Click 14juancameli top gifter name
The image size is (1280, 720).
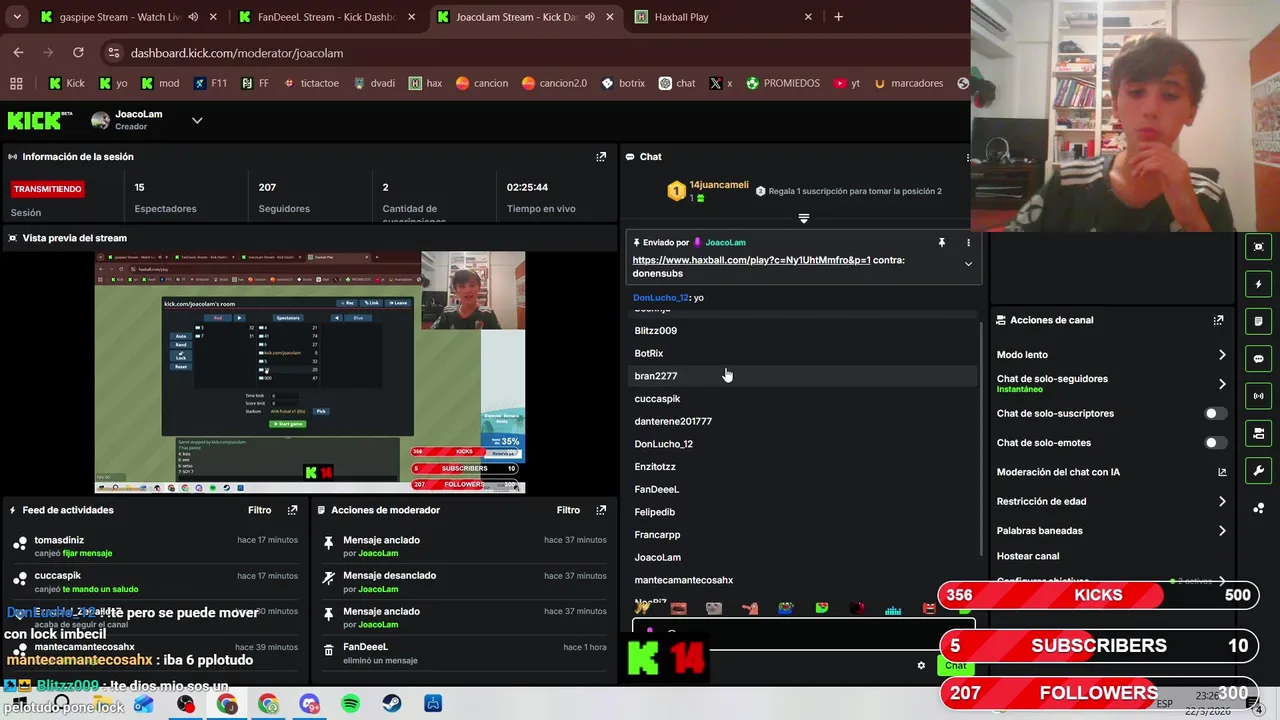(x=719, y=185)
